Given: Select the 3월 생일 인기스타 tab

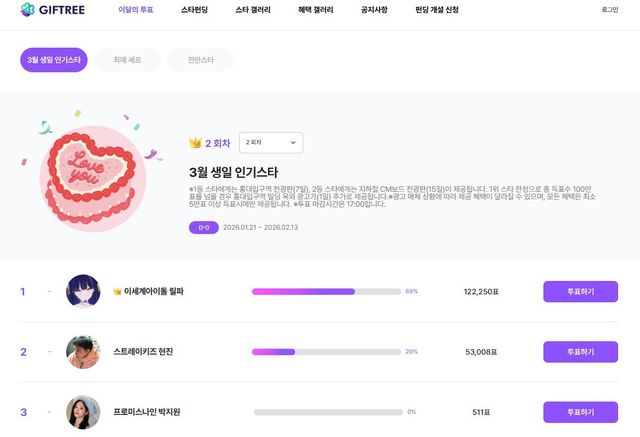Looking at the screenshot, I should coord(54,60).
